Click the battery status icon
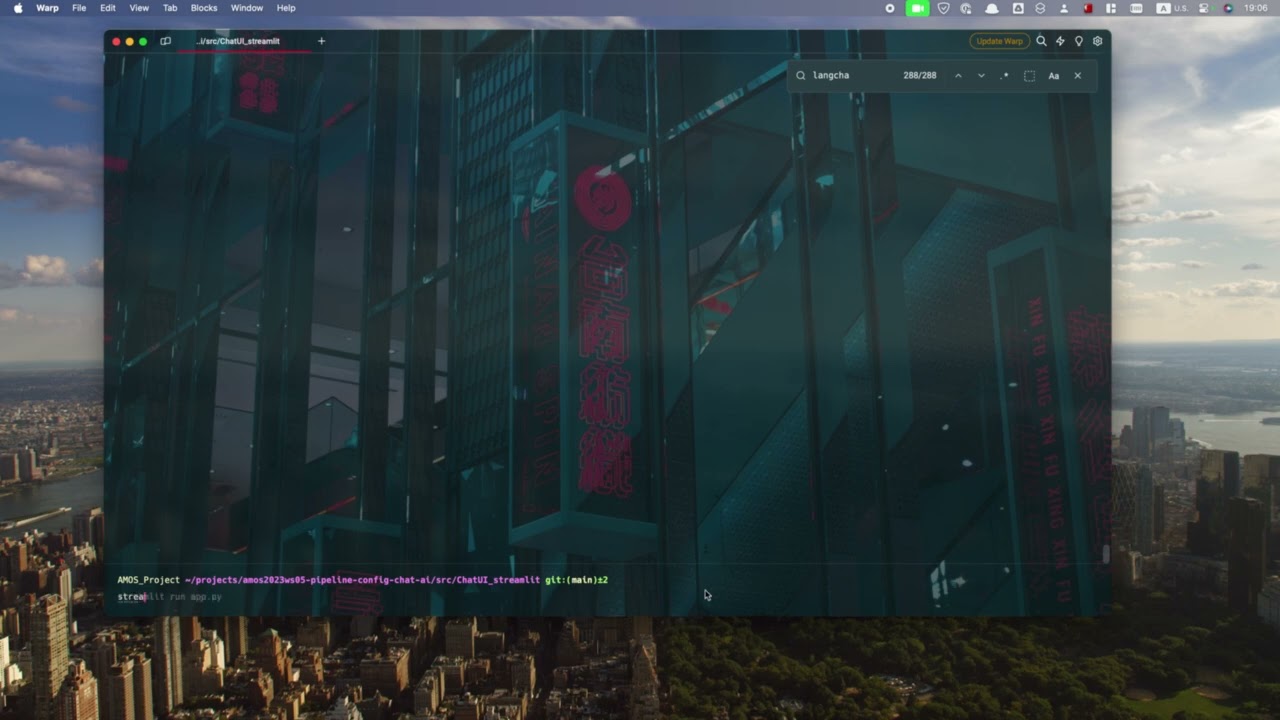1280x720 pixels. [x=1136, y=8]
